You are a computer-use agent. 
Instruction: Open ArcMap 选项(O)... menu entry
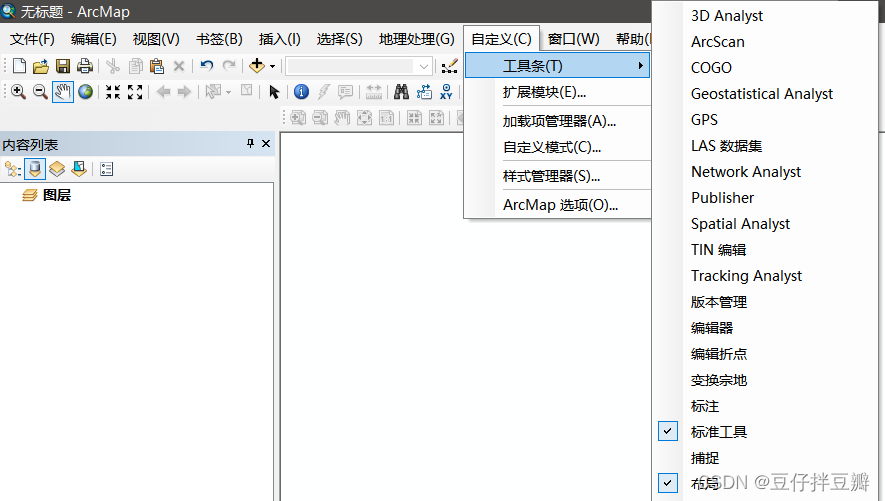[558, 205]
